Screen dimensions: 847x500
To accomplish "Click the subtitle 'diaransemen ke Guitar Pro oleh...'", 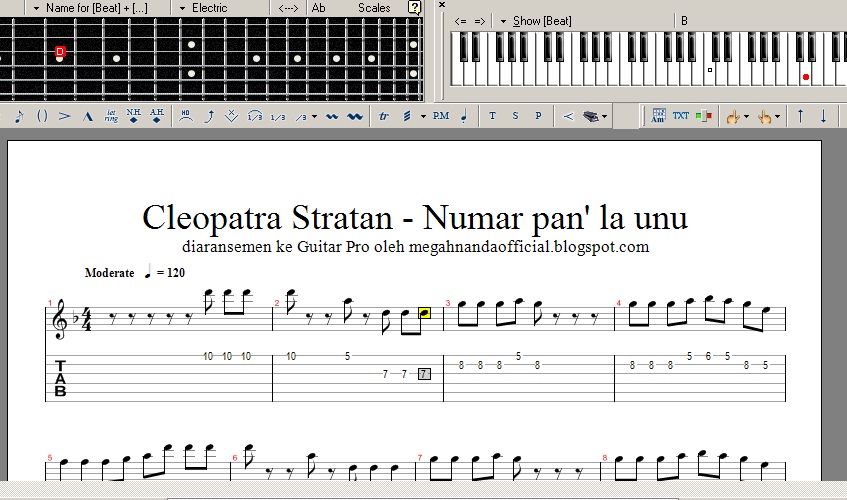I will point(415,247).
